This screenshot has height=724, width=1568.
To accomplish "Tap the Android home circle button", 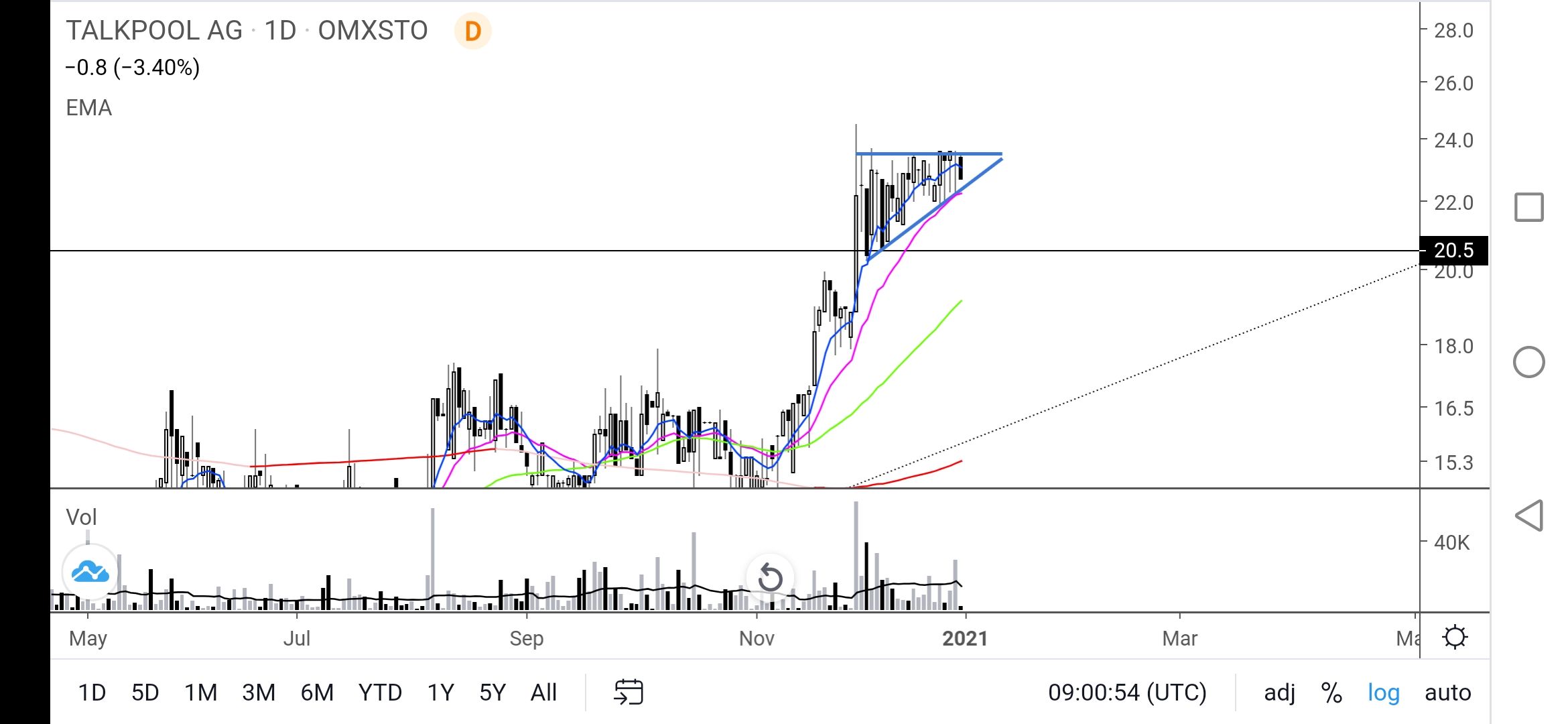I will coord(1529,363).
